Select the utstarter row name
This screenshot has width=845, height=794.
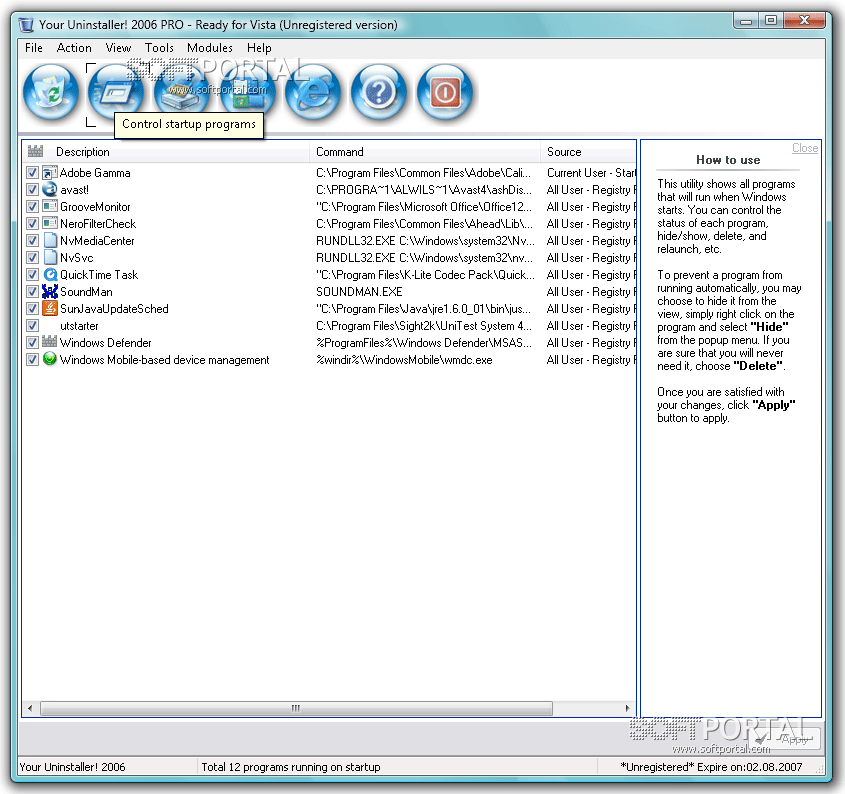[79, 326]
